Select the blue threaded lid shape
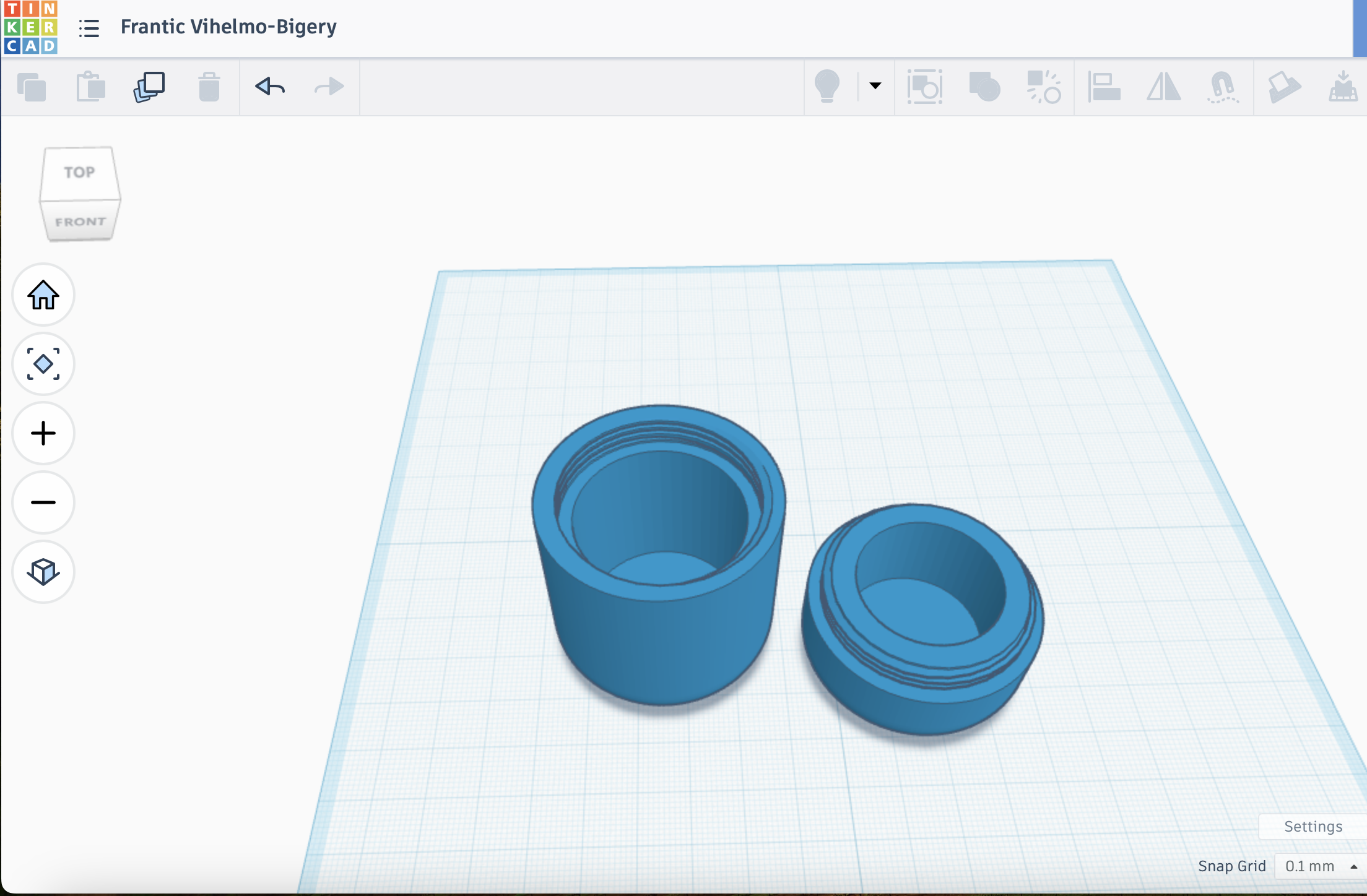Viewport: 1367px width, 896px height. click(x=922, y=619)
